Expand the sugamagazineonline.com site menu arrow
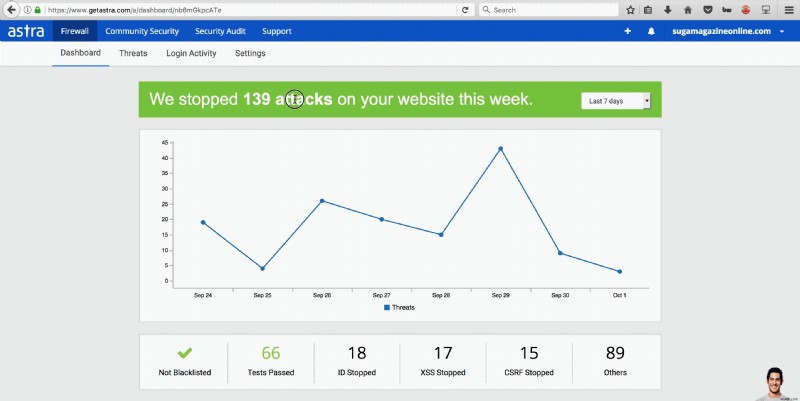800x401 pixels. point(782,32)
